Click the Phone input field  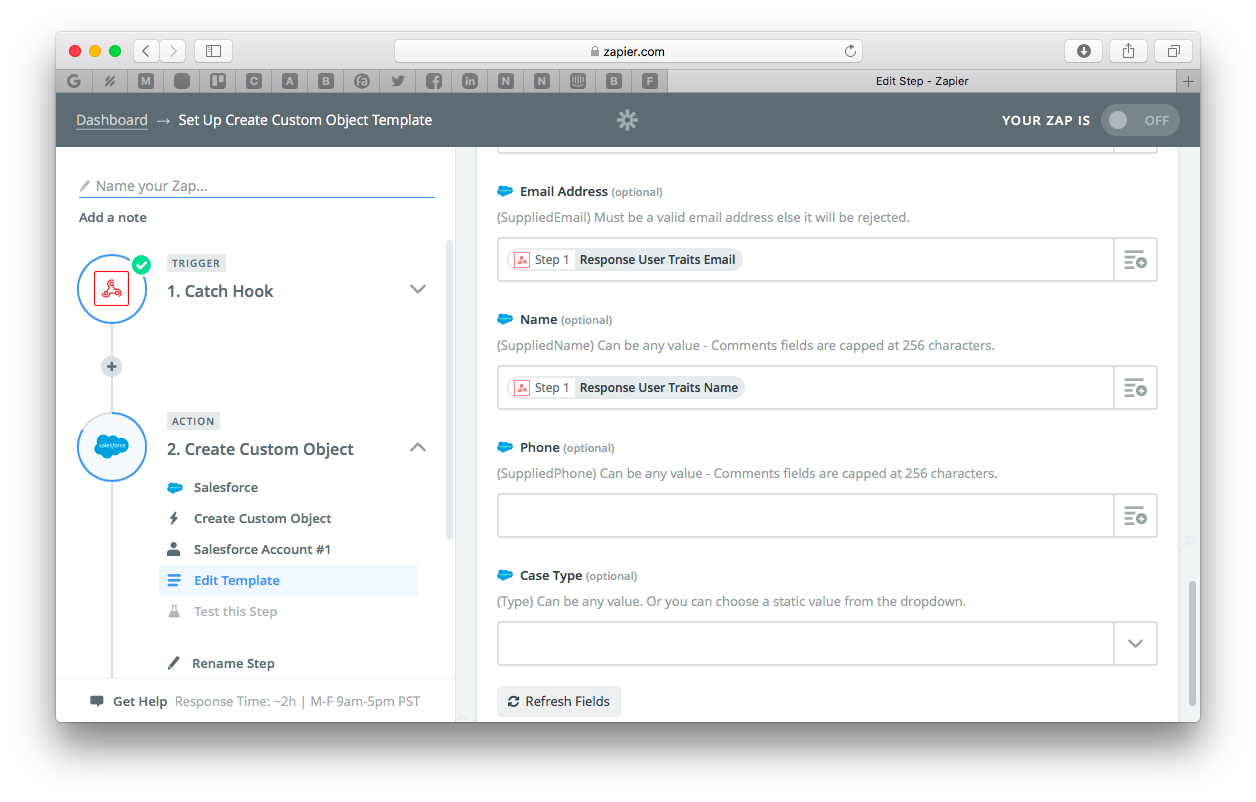[x=806, y=516]
